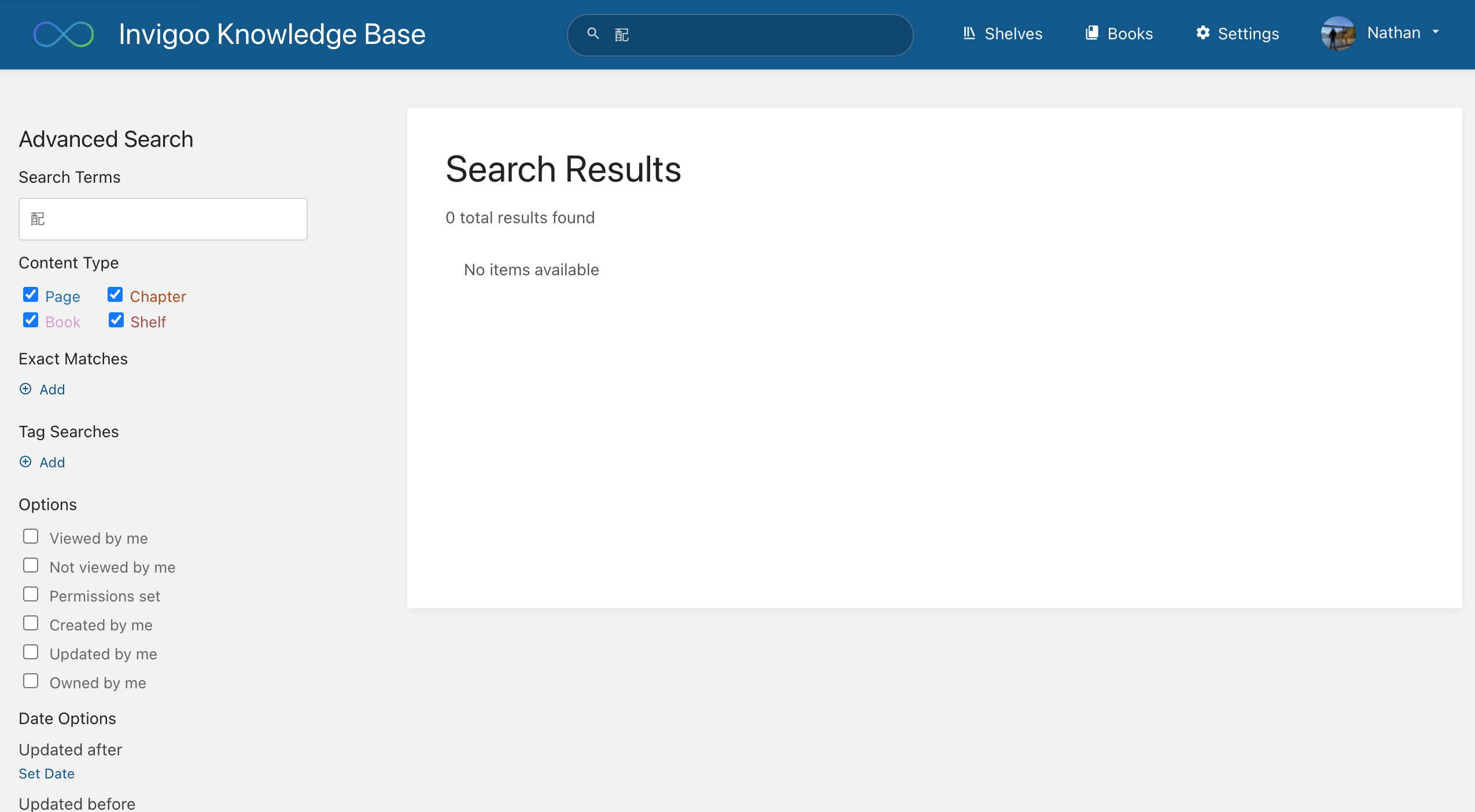Click the bookshelf icon beside Shelves
Image resolution: width=1475 pixels, height=812 pixels.
tap(969, 34)
